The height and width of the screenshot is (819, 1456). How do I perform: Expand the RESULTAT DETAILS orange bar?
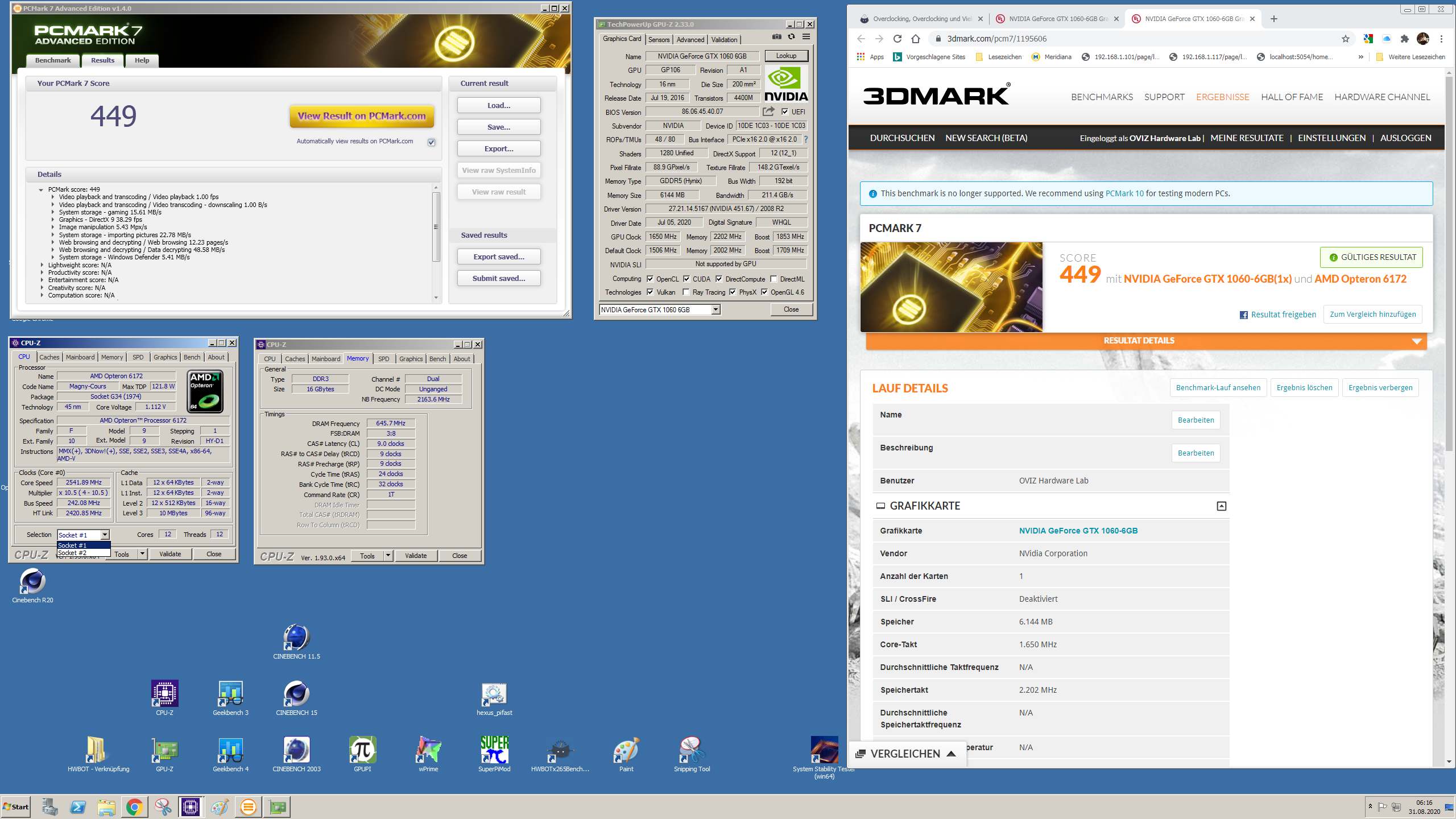(x=1146, y=341)
